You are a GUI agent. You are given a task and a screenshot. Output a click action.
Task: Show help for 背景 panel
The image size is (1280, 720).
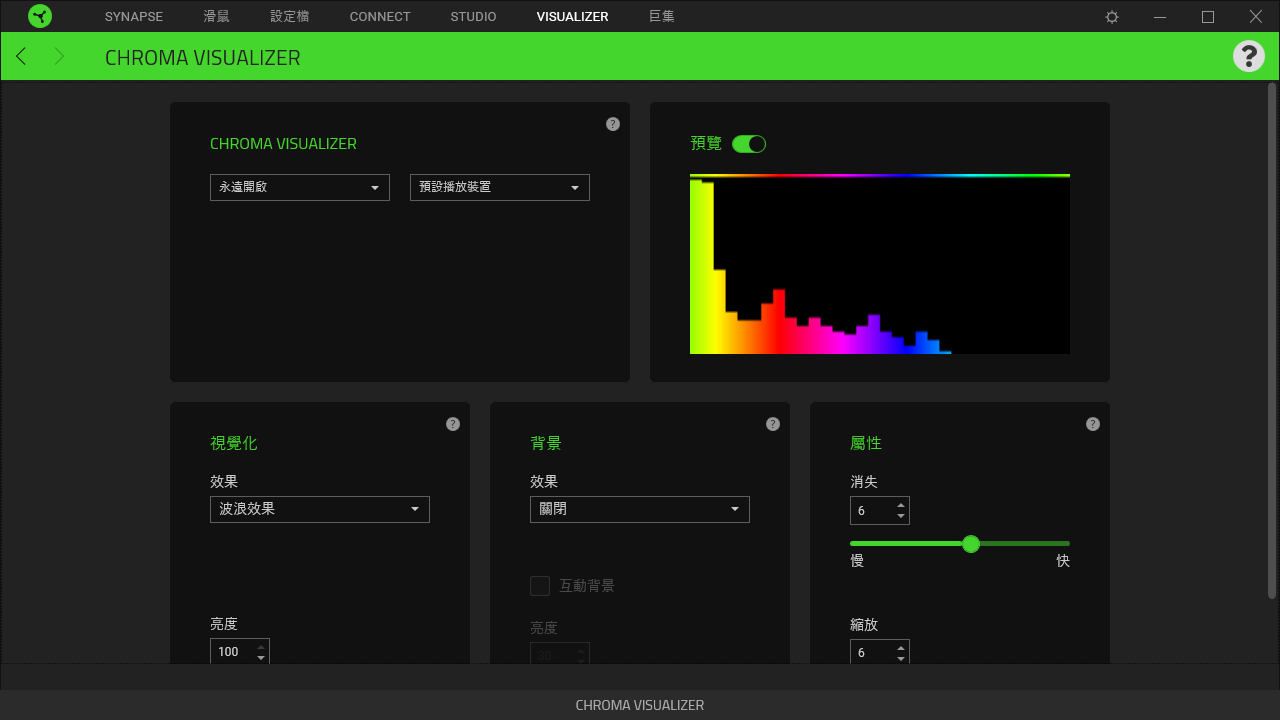[773, 424]
